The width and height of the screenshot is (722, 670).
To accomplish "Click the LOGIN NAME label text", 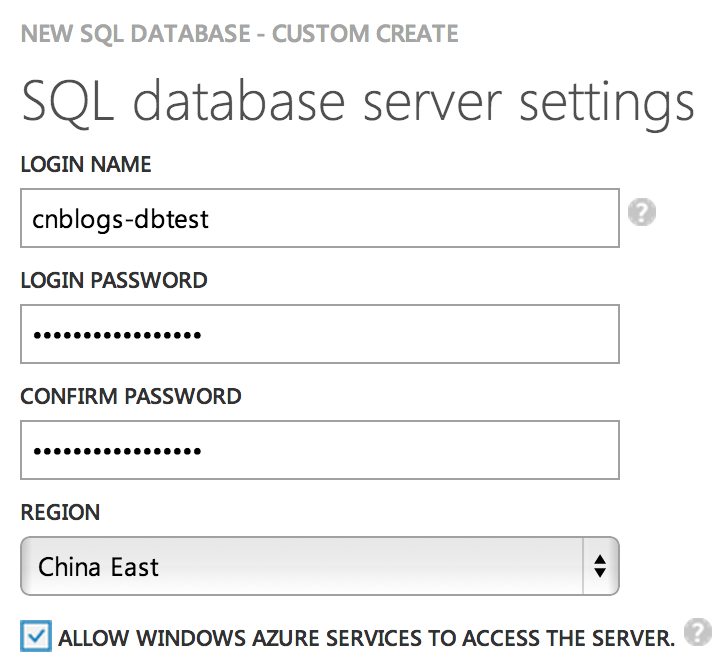I will [86, 165].
